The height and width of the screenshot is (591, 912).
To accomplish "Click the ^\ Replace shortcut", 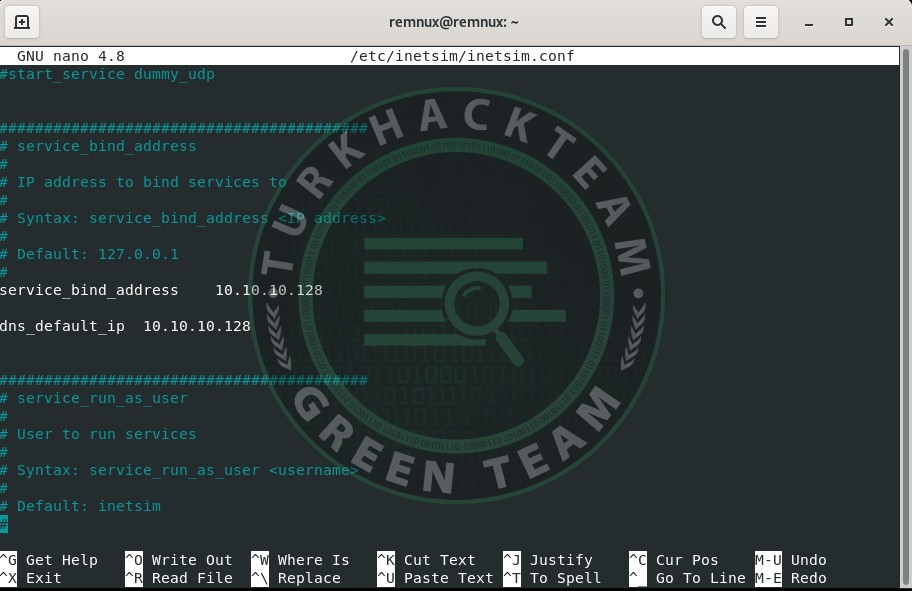I will click(296, 578).
